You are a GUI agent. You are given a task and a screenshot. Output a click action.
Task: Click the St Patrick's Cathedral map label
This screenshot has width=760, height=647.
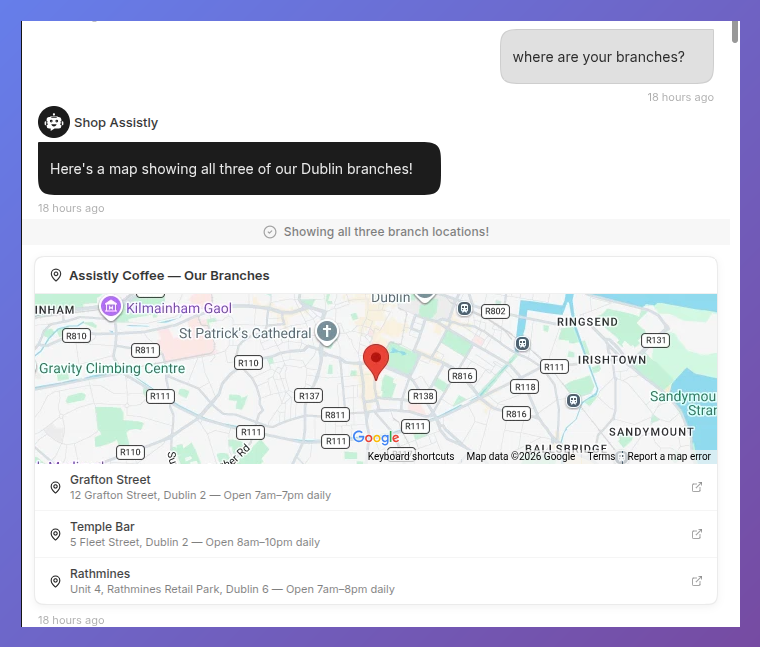(x=245, y=333)
